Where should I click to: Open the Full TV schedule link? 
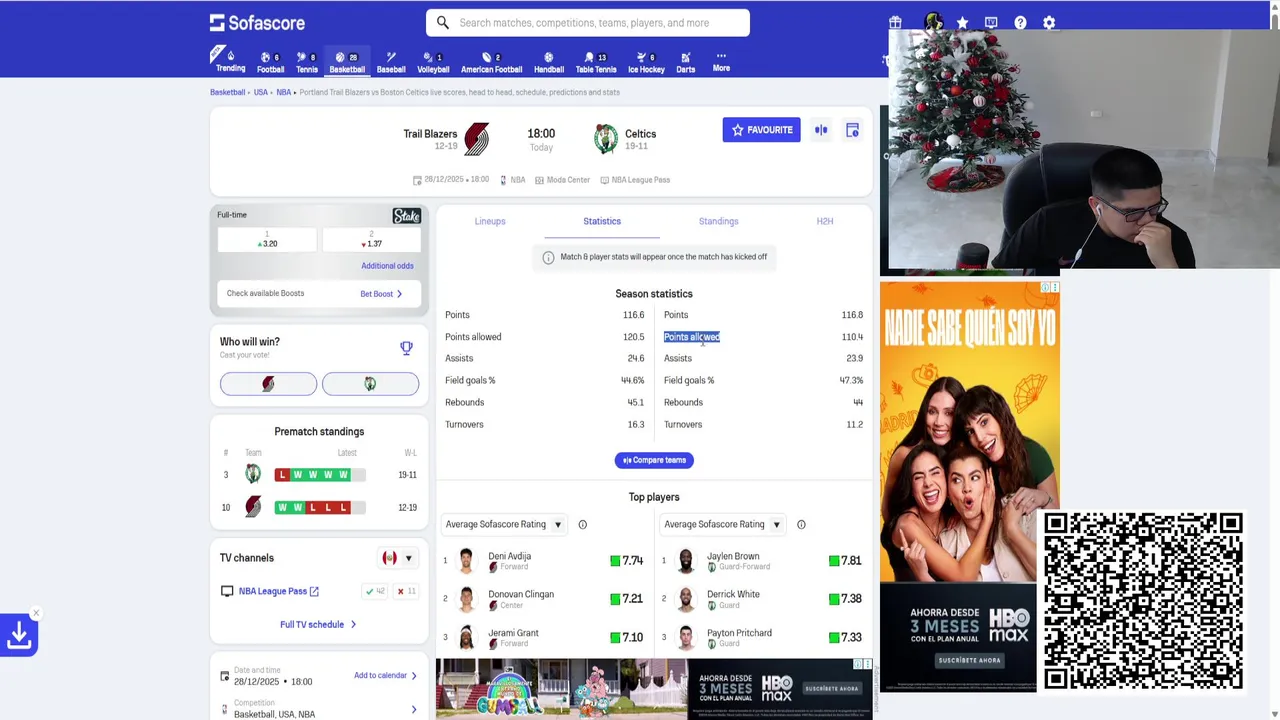tap(318, 624)
